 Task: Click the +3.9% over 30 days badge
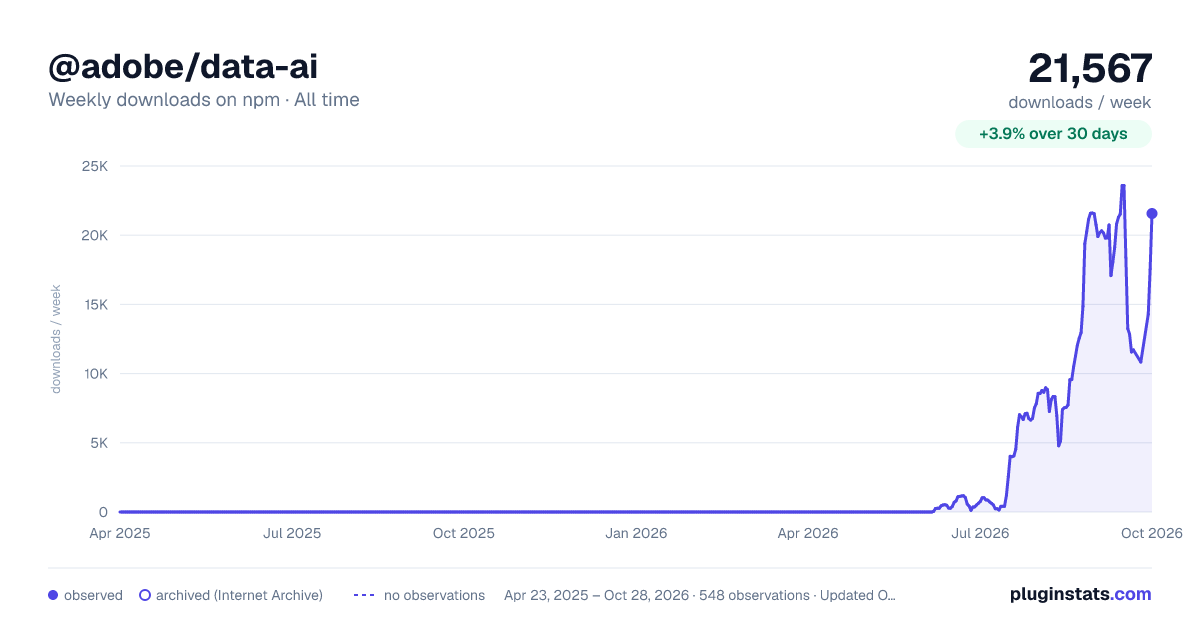(1053, 134)
